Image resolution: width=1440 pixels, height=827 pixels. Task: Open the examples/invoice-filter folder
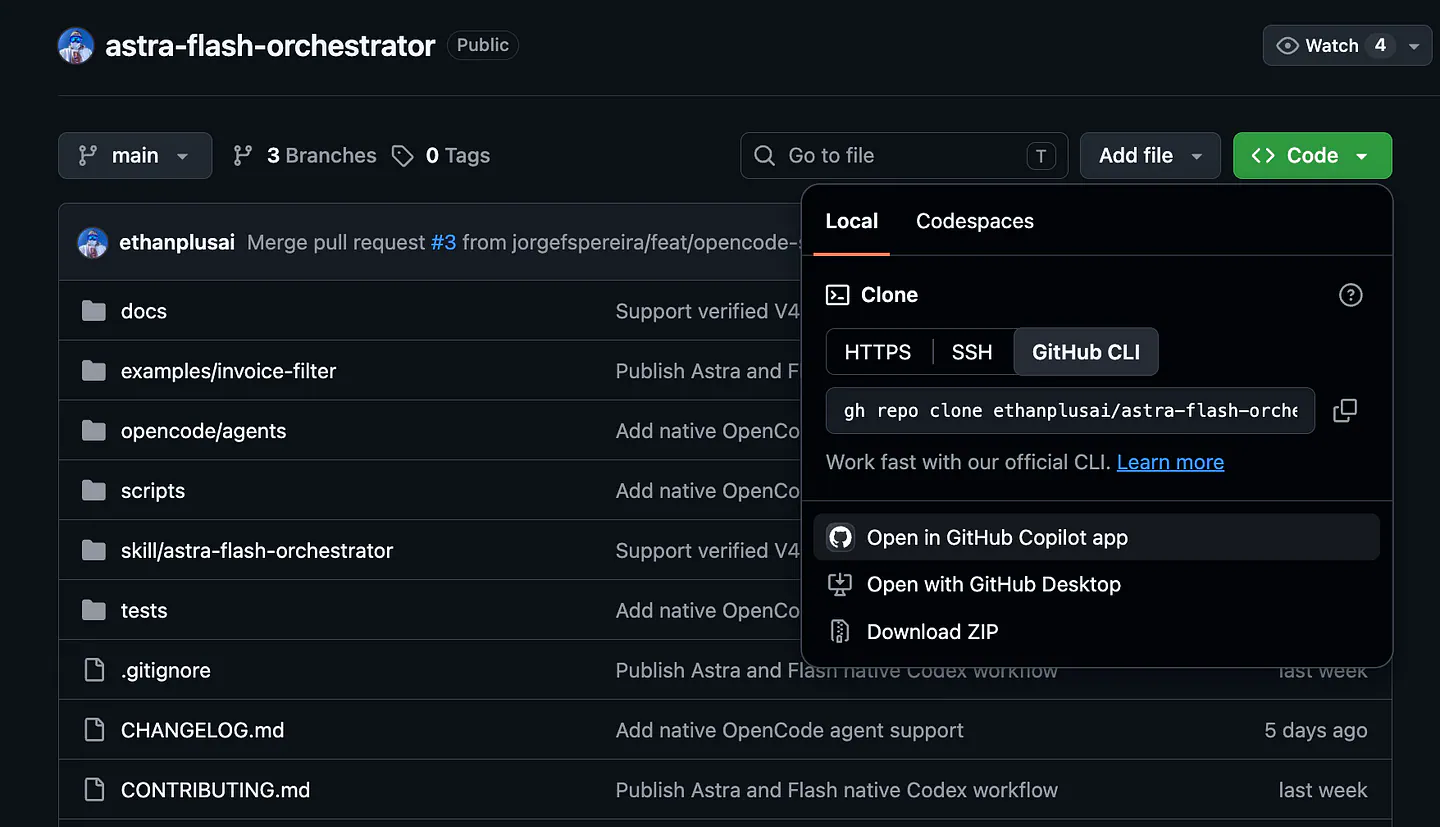click(228, 371)
